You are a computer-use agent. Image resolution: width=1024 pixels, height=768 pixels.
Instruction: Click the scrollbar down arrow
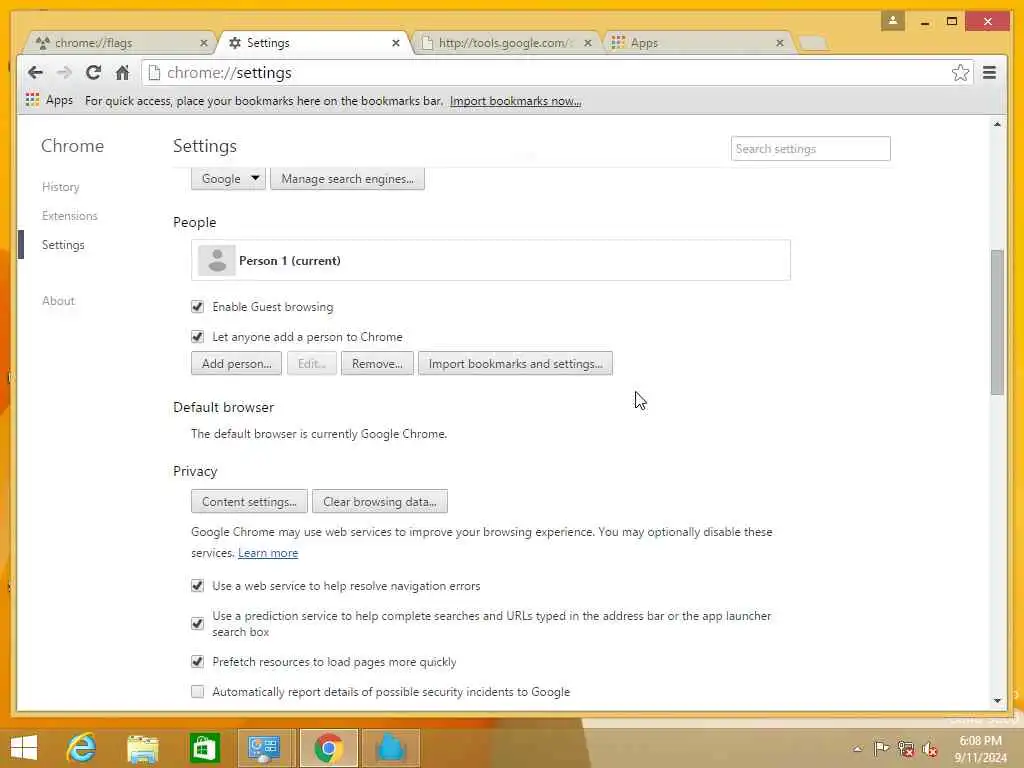[997, 701]
